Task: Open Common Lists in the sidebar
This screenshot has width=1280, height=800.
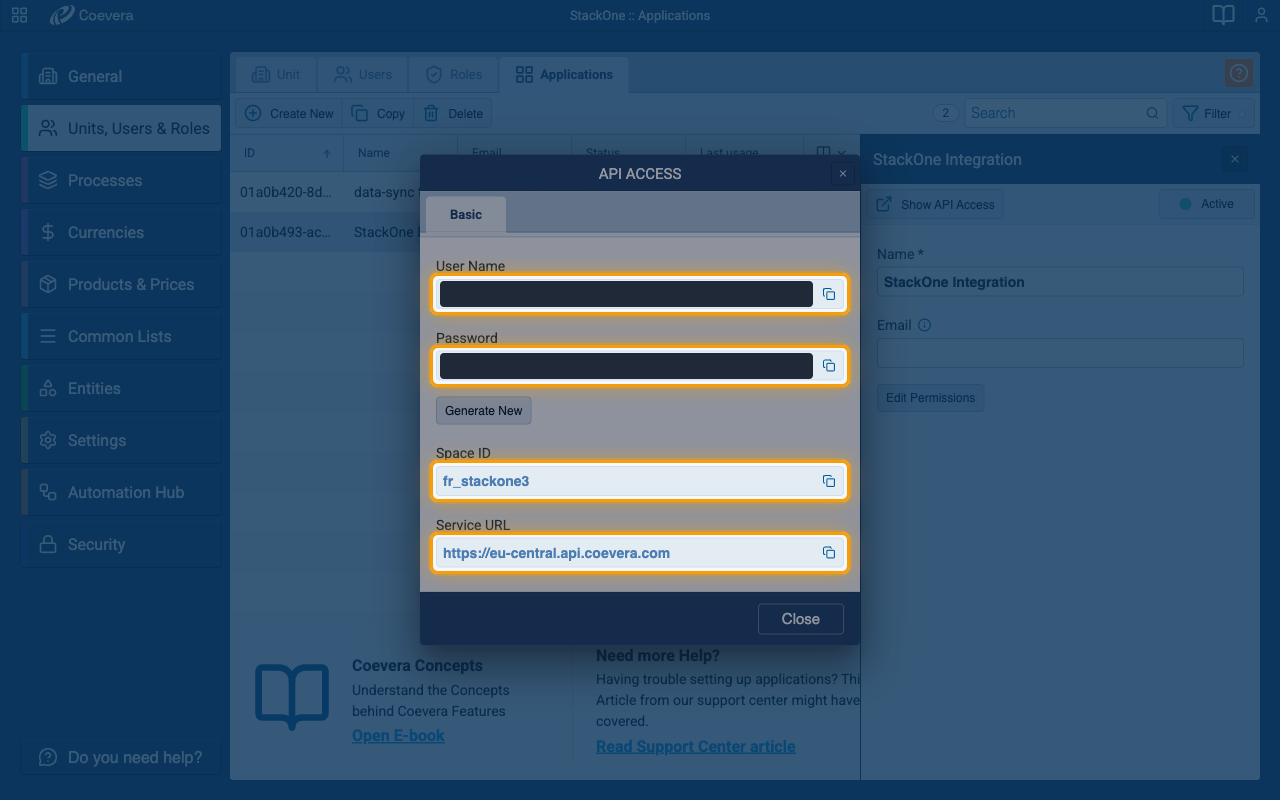Action: click(x=121, y=337)
